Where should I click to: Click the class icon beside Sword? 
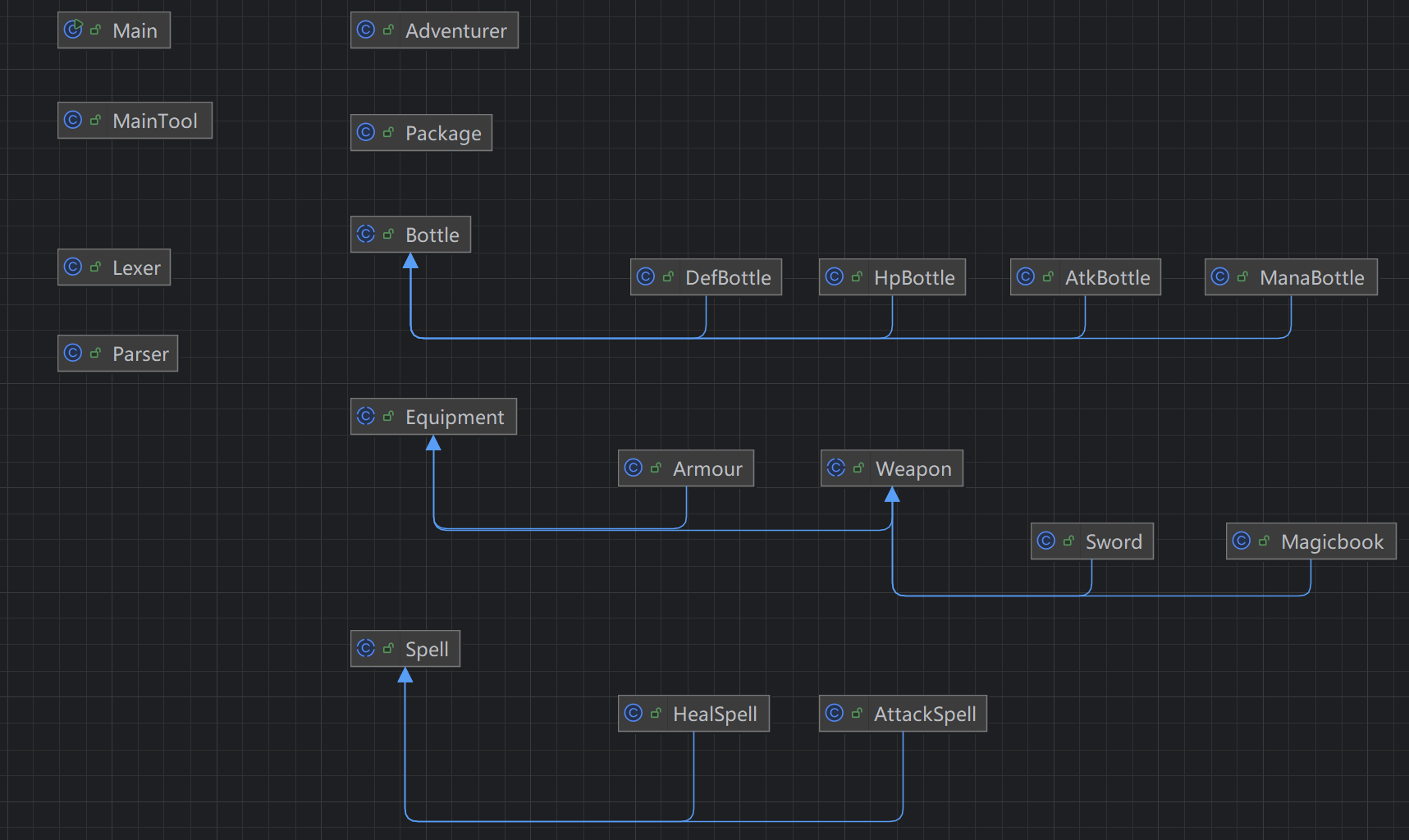tap(1046, 541)
